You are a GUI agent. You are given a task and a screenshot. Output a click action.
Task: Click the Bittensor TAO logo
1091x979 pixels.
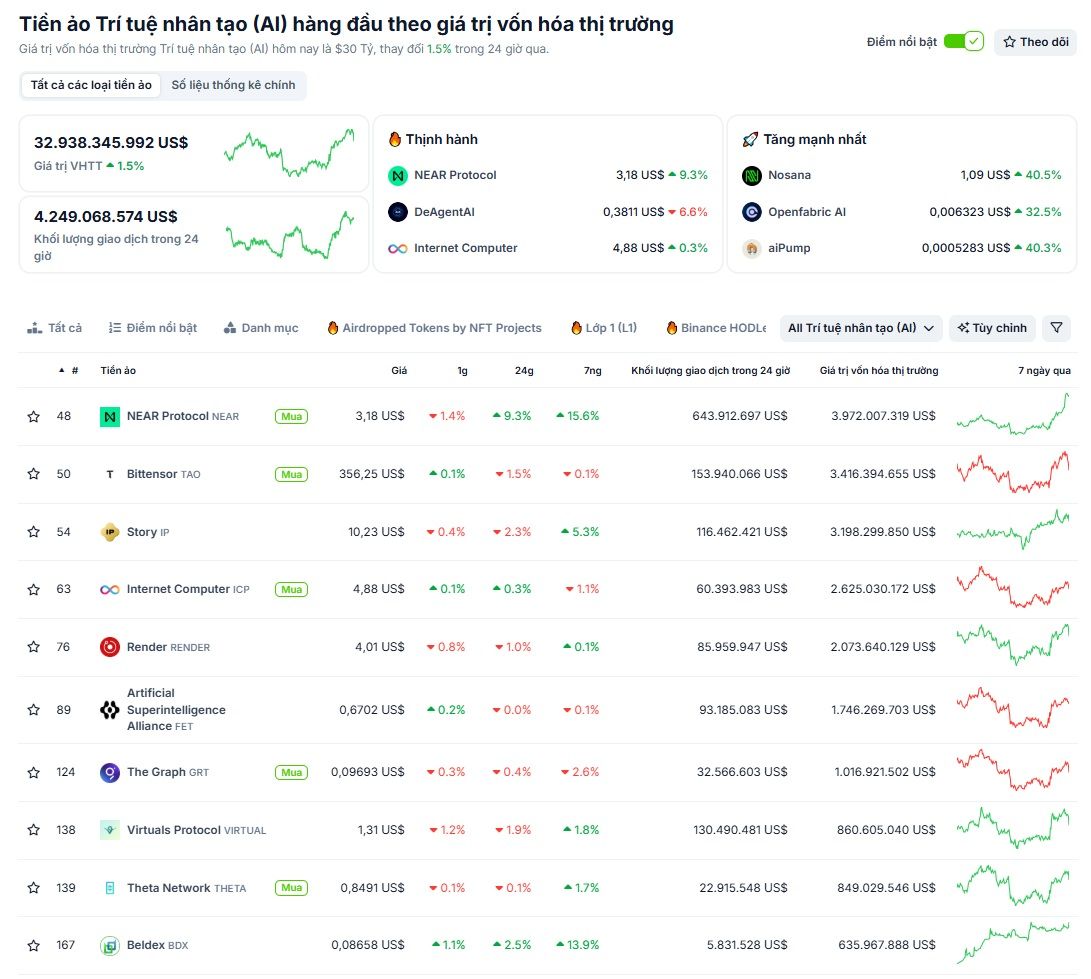[x=109, y=473]
